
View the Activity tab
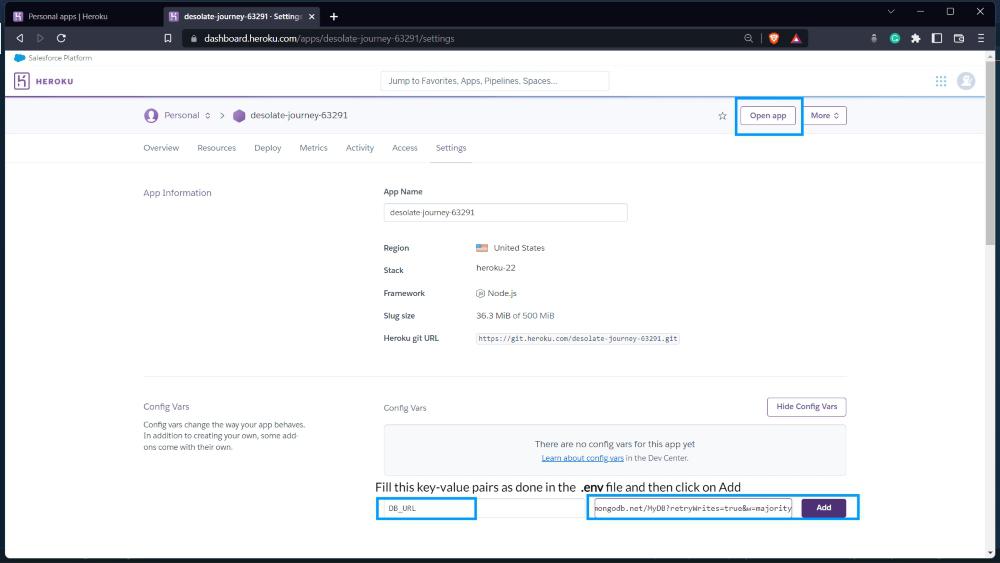pyautogui.click(x=360, y=148)
